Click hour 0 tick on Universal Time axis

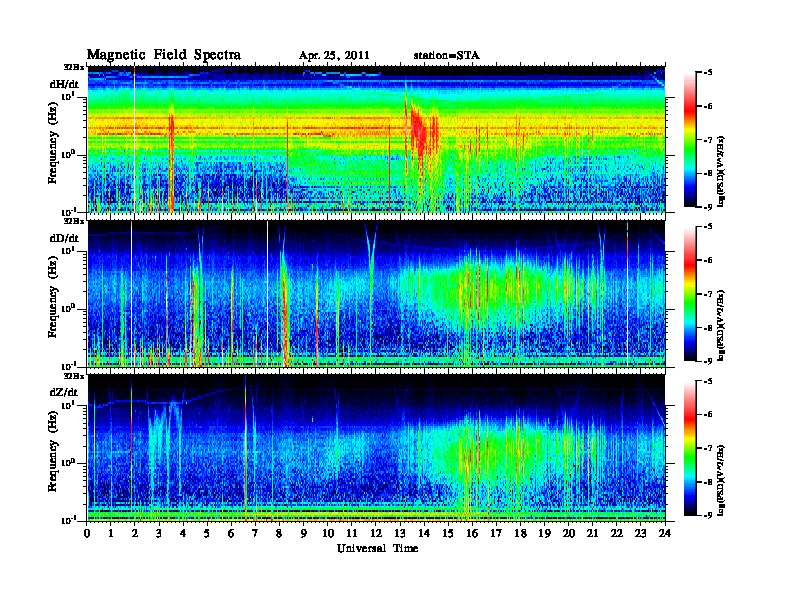pyautogui.click(x=87, y=533)
